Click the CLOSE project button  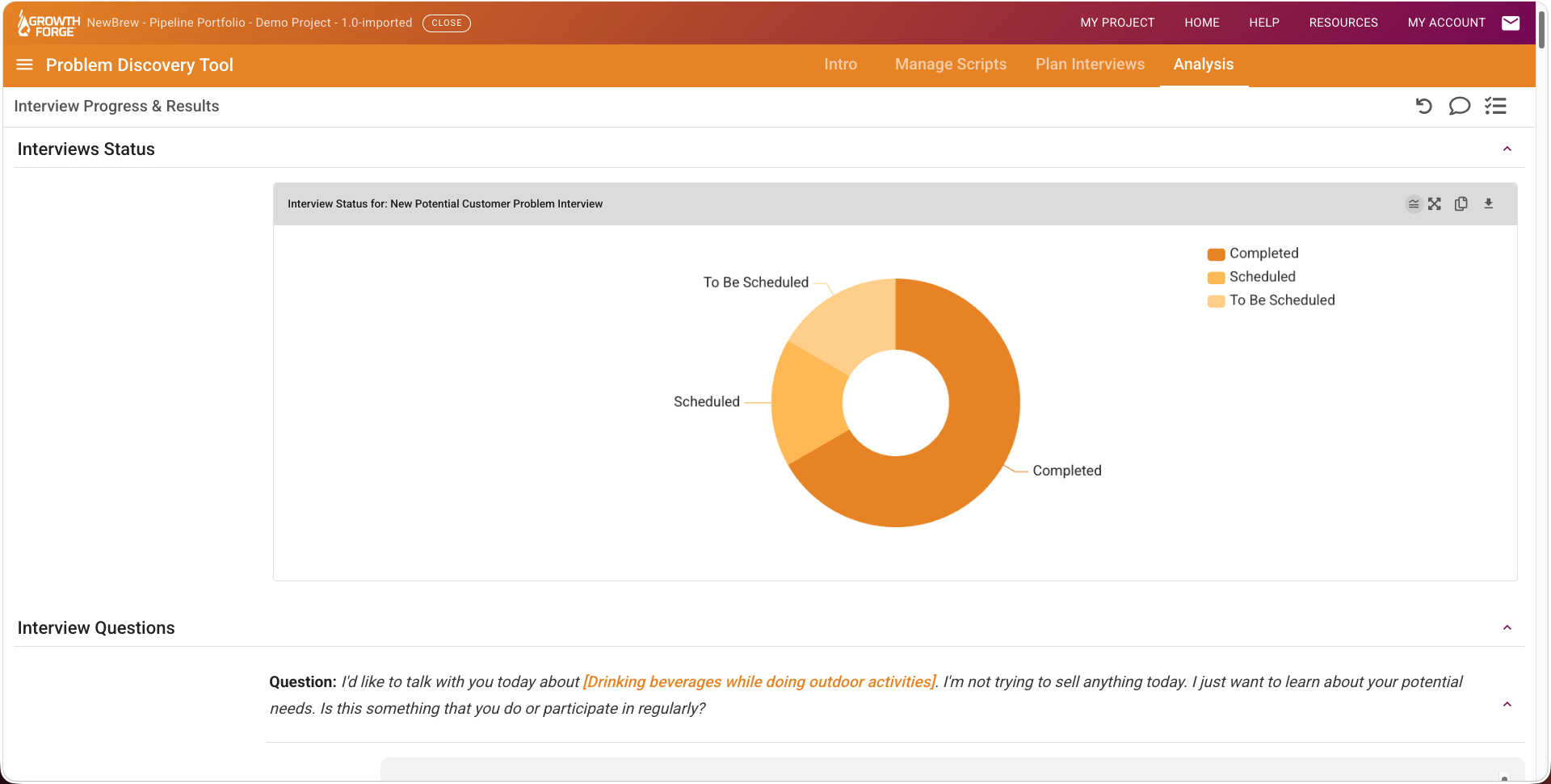click(x=447, y=23)
